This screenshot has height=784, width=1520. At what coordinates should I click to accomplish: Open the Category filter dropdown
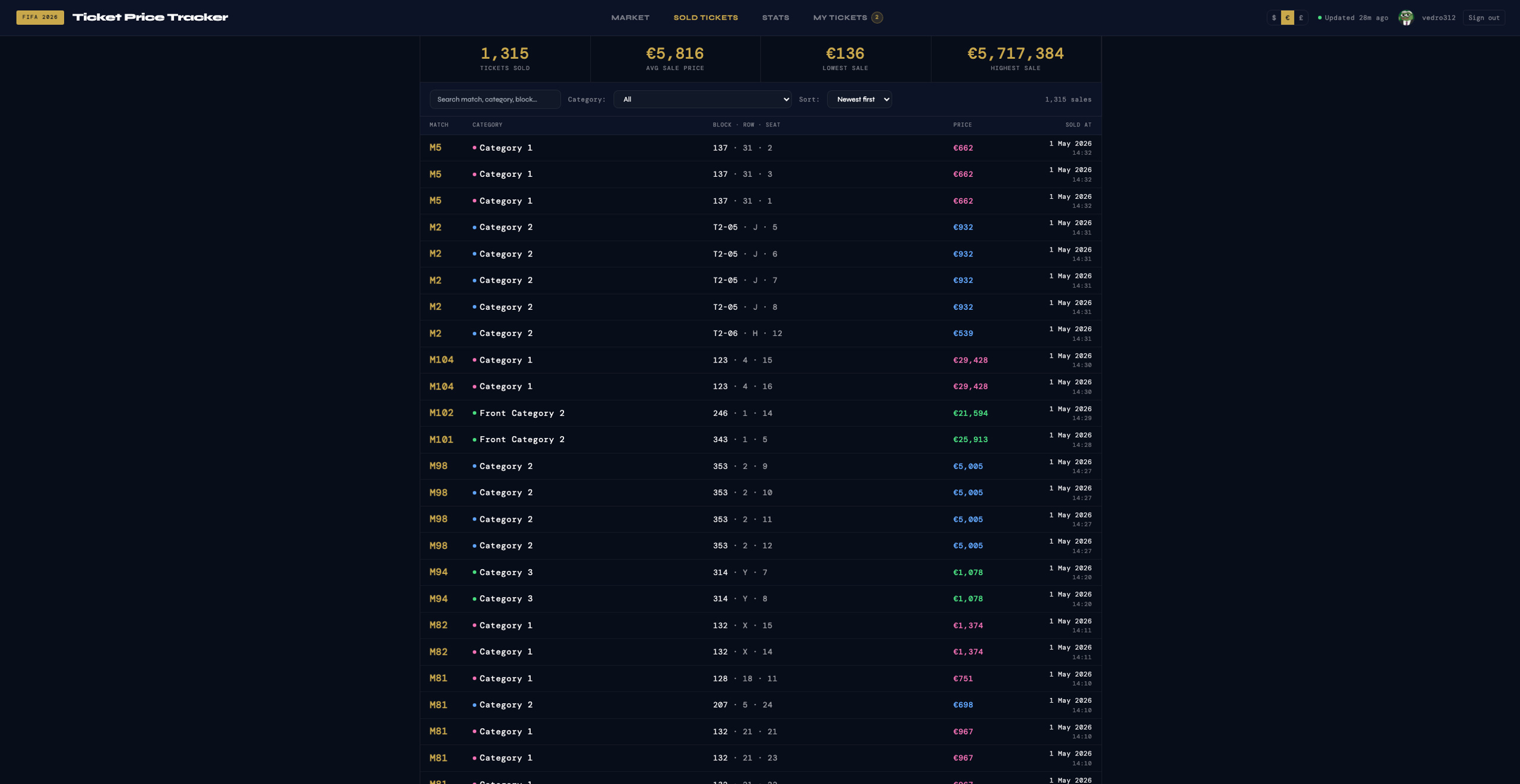tap(702, 99)
